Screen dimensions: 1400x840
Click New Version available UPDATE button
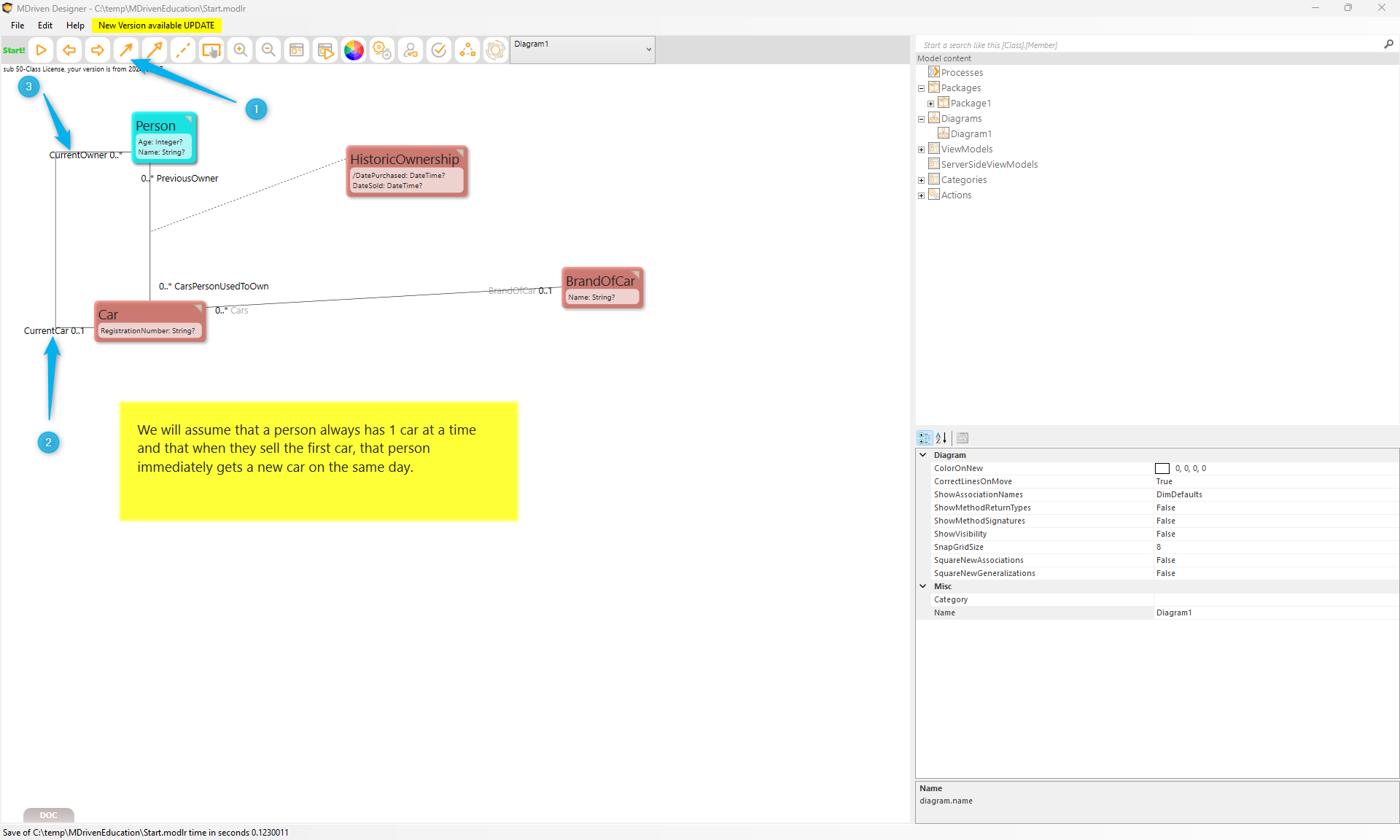156,26
